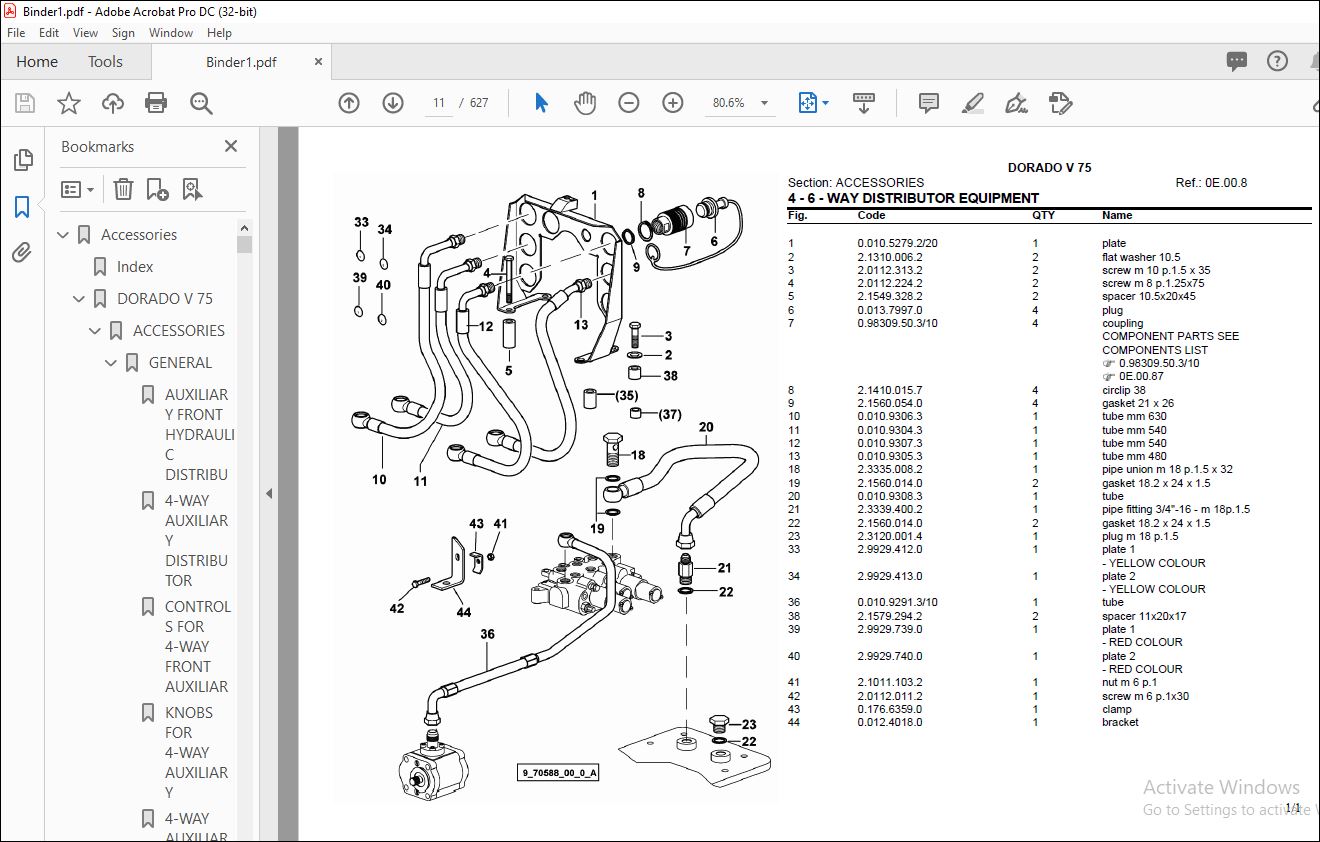Open 4-WAY AUXILIARY DISTRIBUTOR bookmark
Image resolution: width=1320 pixels, height=842 pixels.
pos(197,541)
